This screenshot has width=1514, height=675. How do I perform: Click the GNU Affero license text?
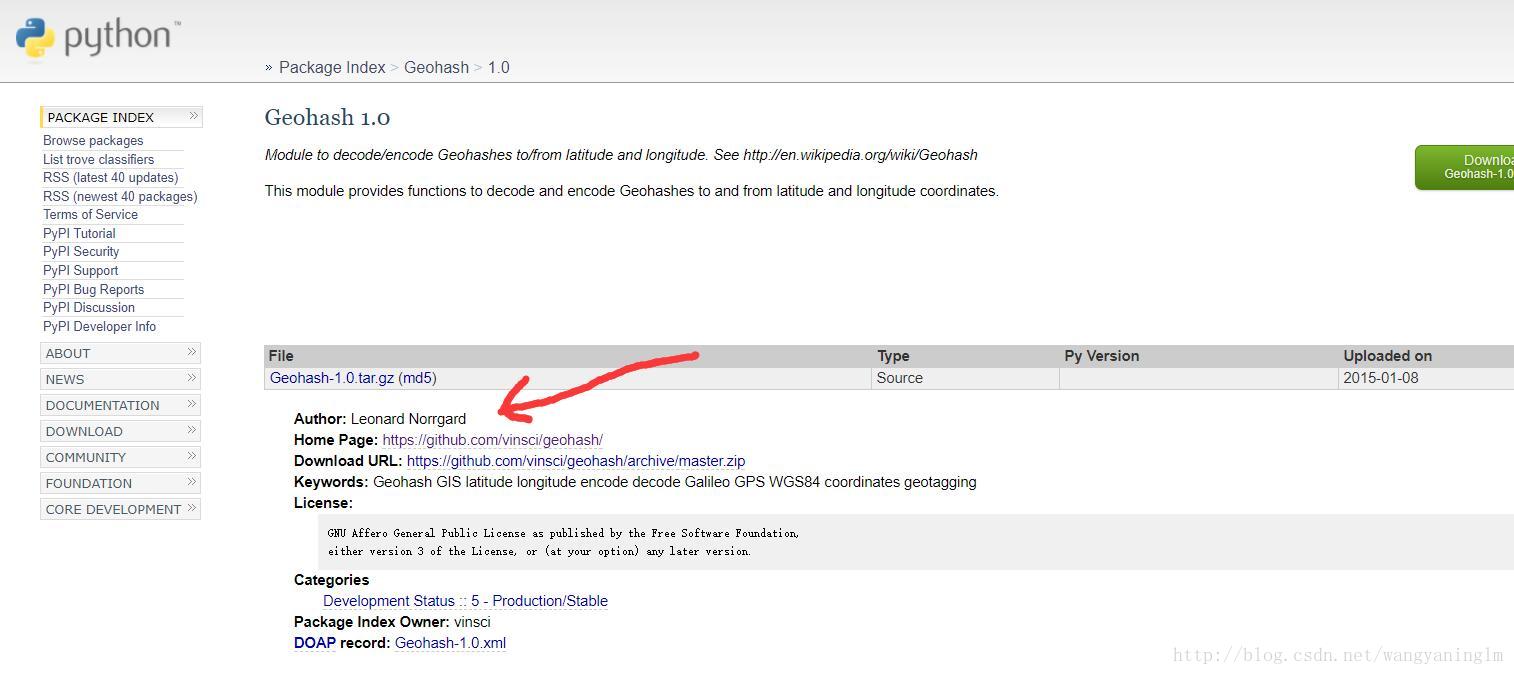click(x=563, y=542)
